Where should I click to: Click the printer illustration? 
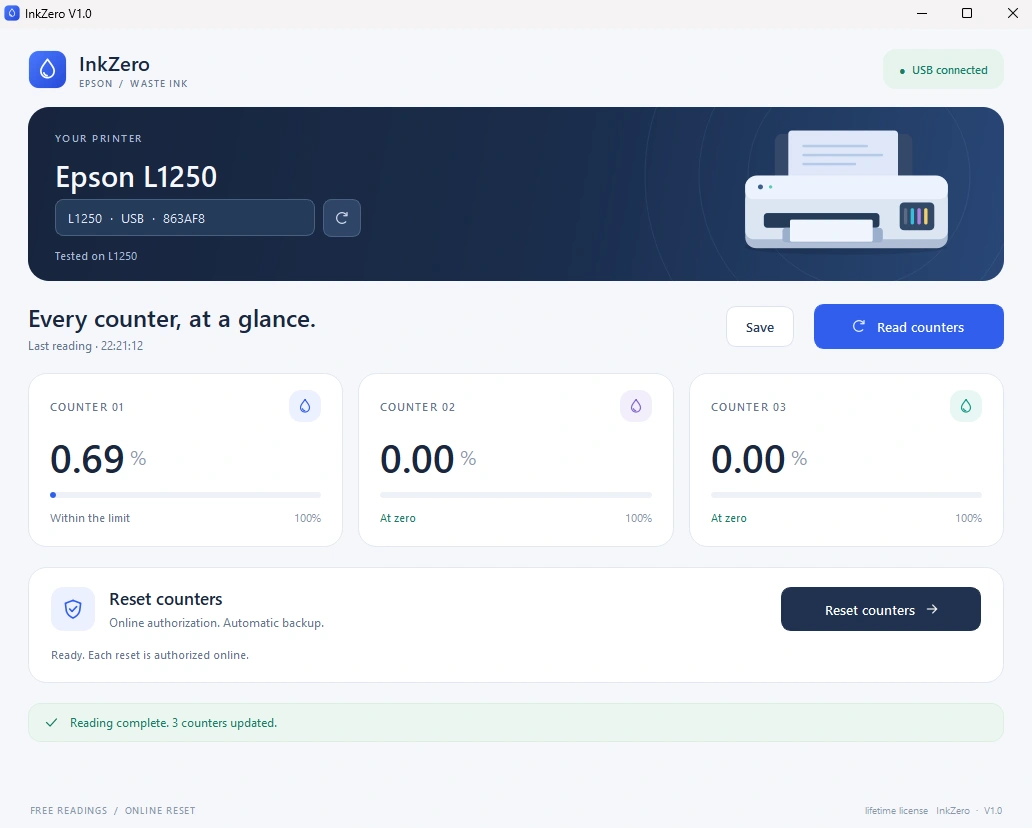click(x=846, y=190)
